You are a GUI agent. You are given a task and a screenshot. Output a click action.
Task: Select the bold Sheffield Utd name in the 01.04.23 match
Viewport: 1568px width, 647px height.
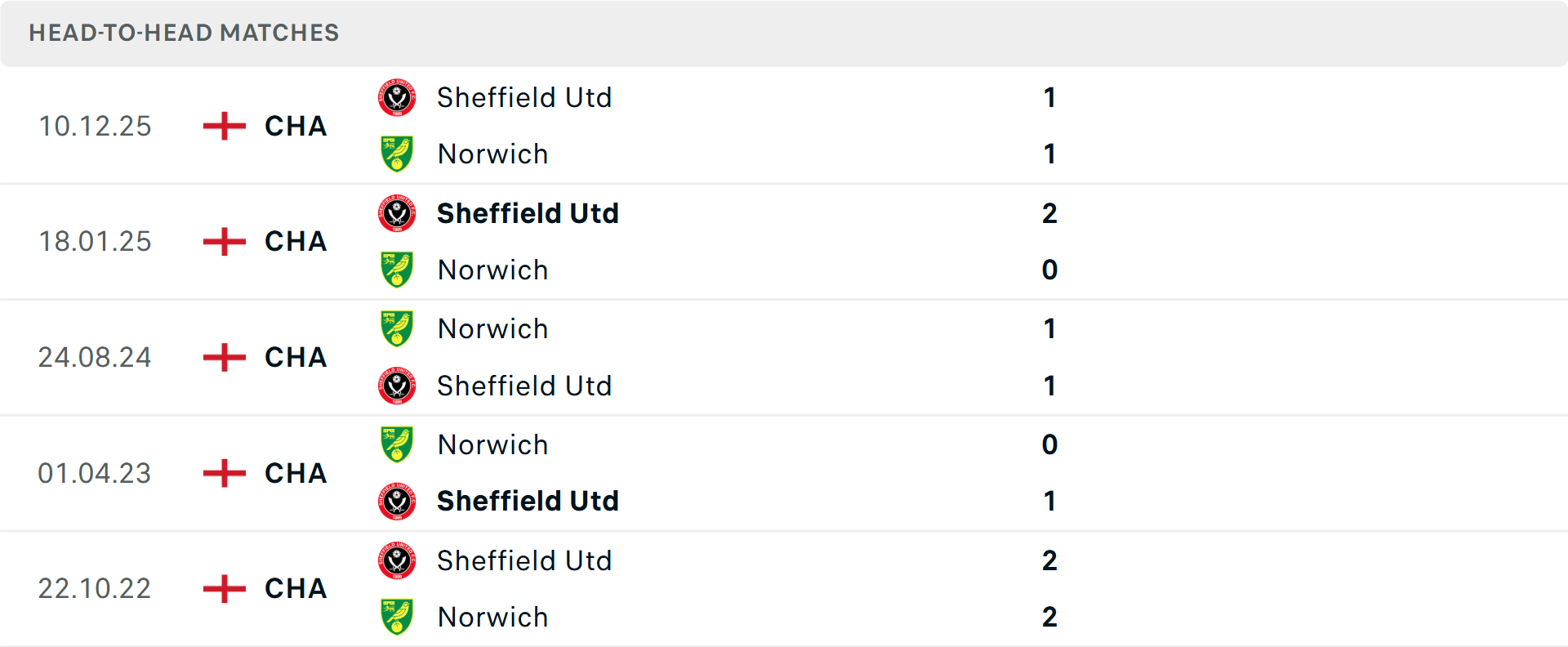(x=528, y=501)
